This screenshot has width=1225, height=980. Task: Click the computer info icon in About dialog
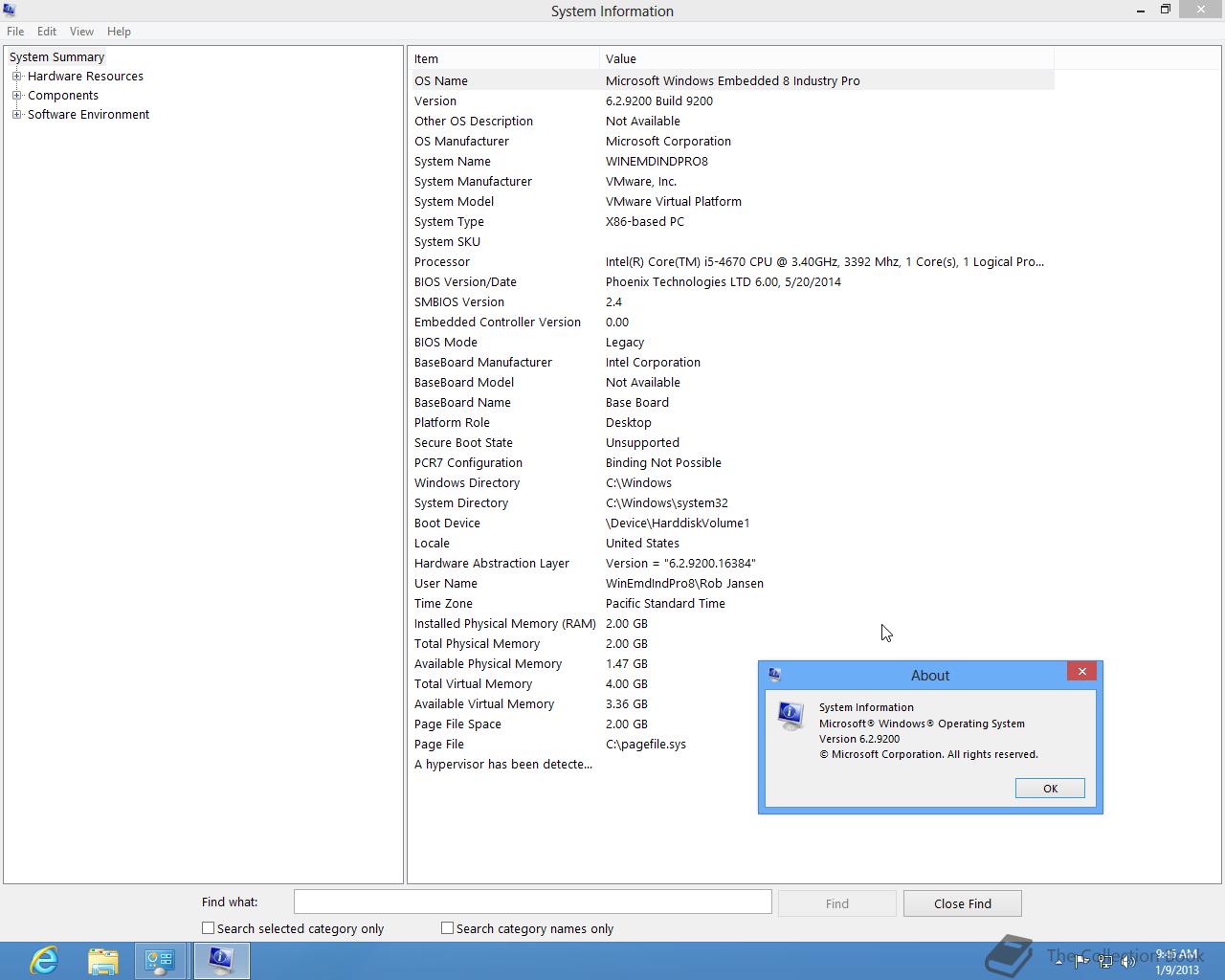click(791, 717)
